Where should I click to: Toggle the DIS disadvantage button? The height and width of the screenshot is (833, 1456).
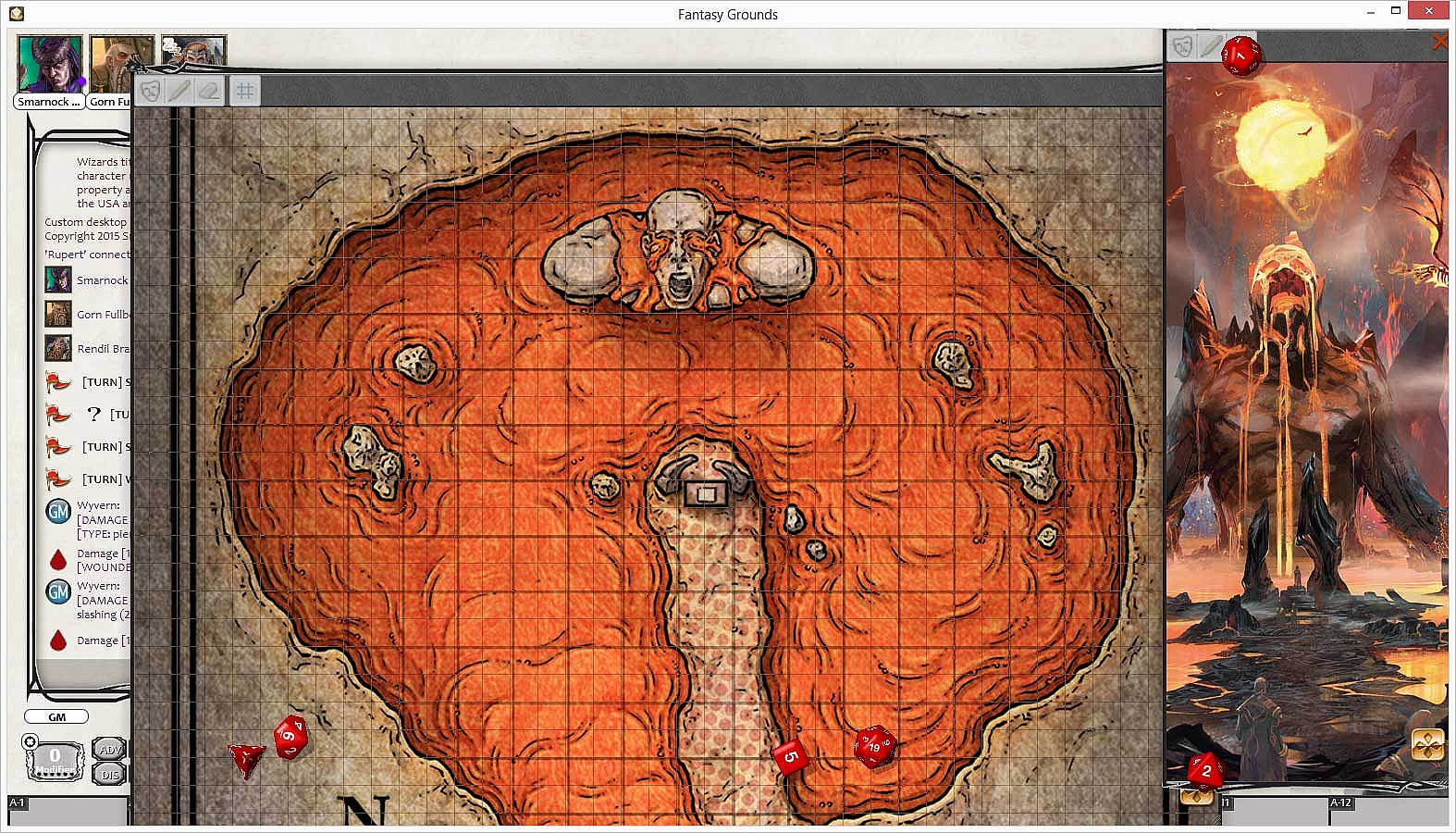(x=110, y=774)
